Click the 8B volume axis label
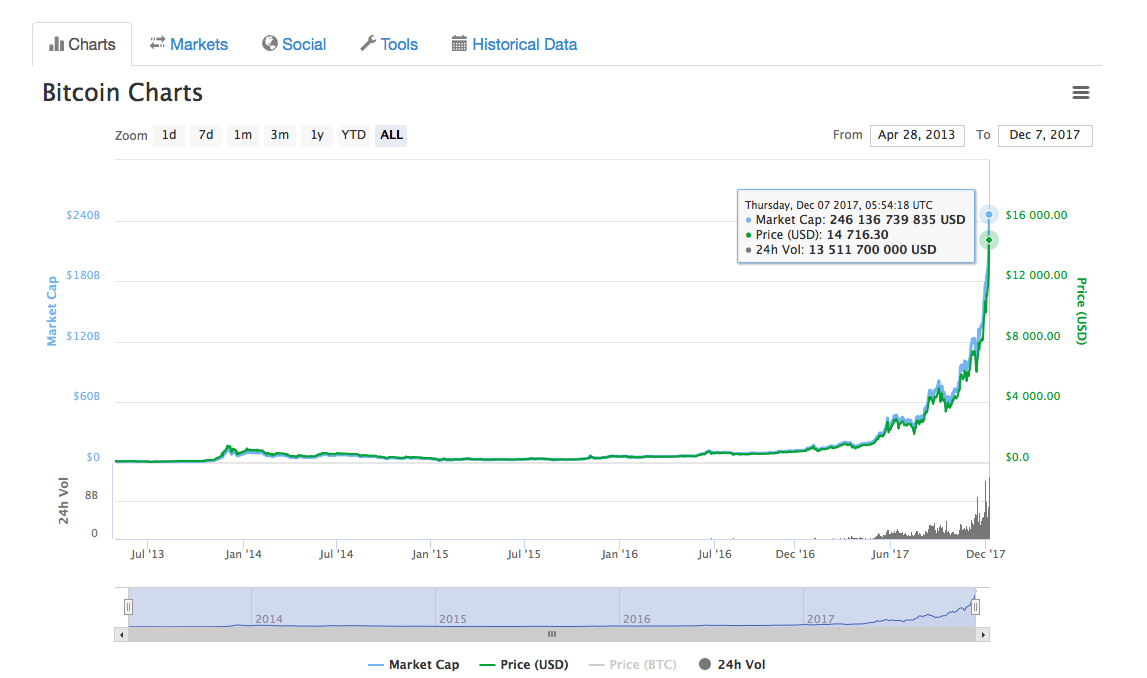The width and height of the screenshot is (1147, 678). coord(91,495)
